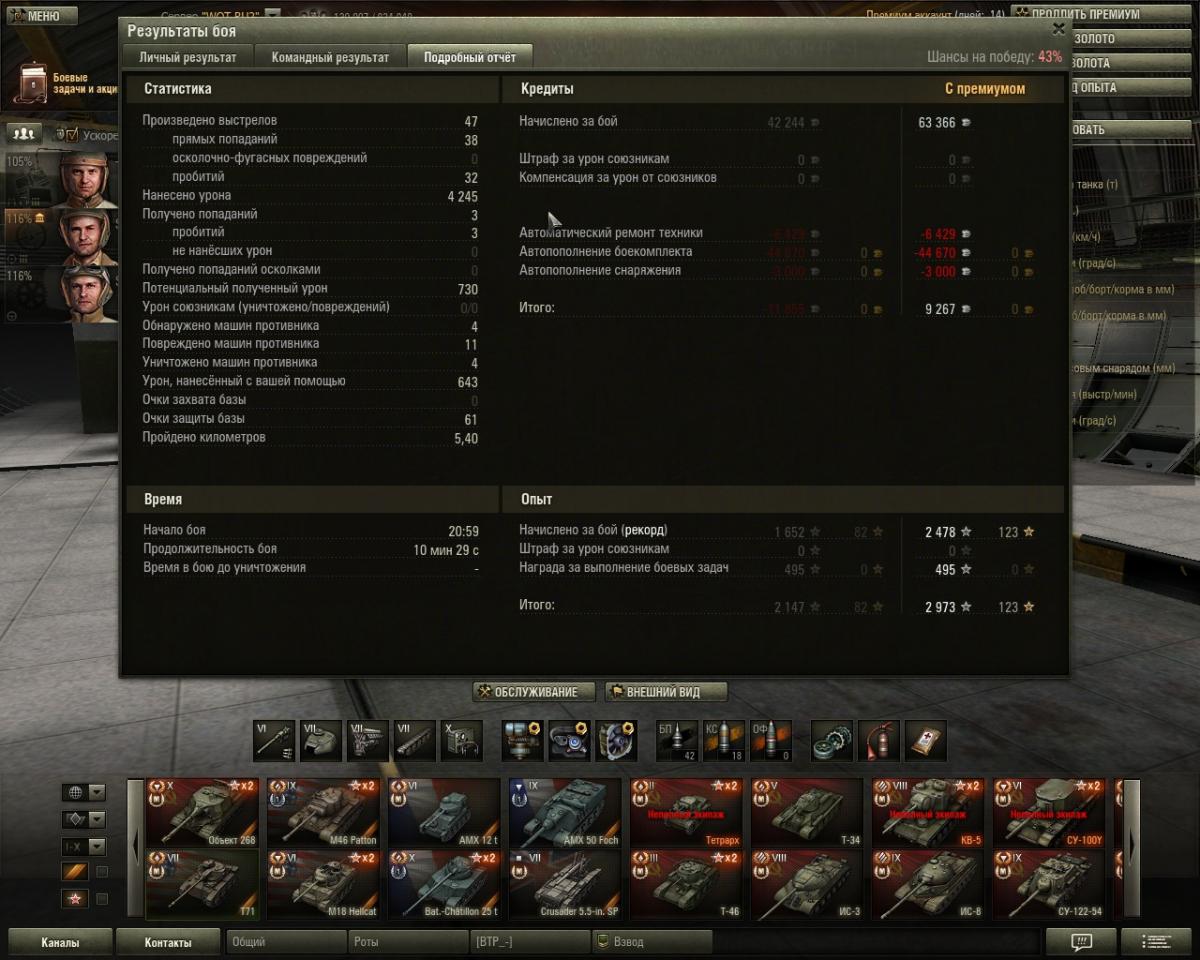Select the ИС-3 tank card
The height and width of the screenshot is (960, 1200).
pos(808,885)
